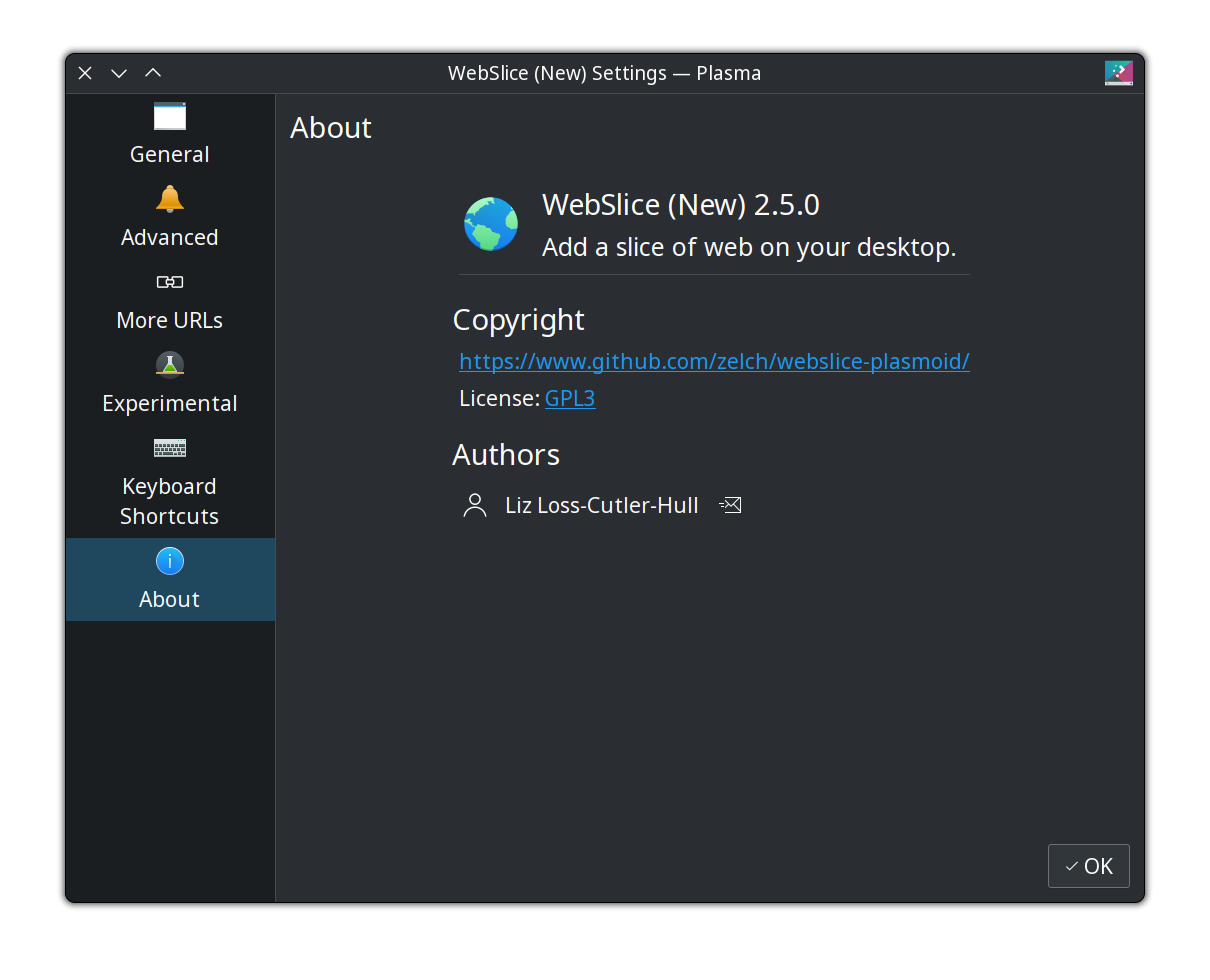The height and width of the screenshot is (980, 1210).
Task: Open the GPL3 license link
Action: [570, 398]
